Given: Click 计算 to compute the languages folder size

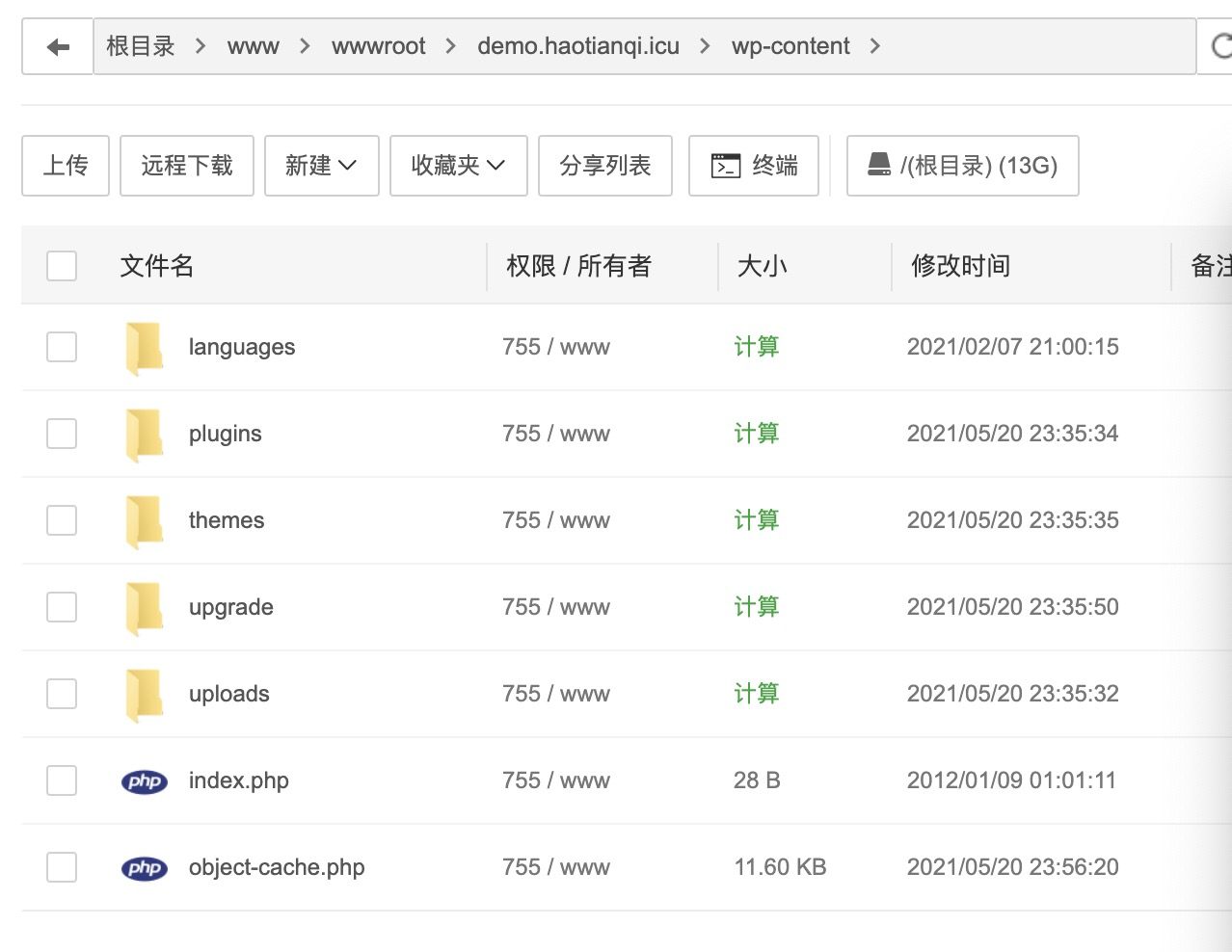Looking at the screenshot, I should tap(756, 346).
